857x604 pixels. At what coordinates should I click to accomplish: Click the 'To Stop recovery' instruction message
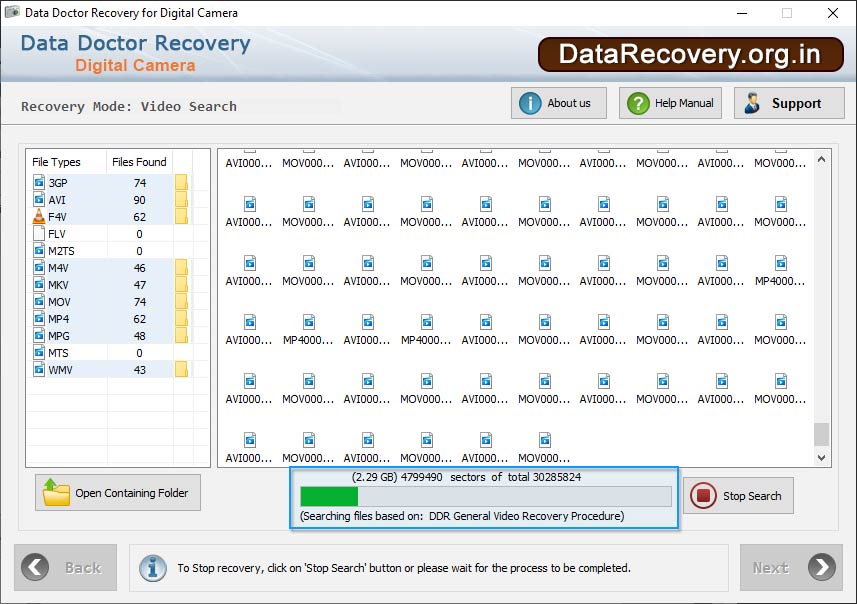[404, 568]
